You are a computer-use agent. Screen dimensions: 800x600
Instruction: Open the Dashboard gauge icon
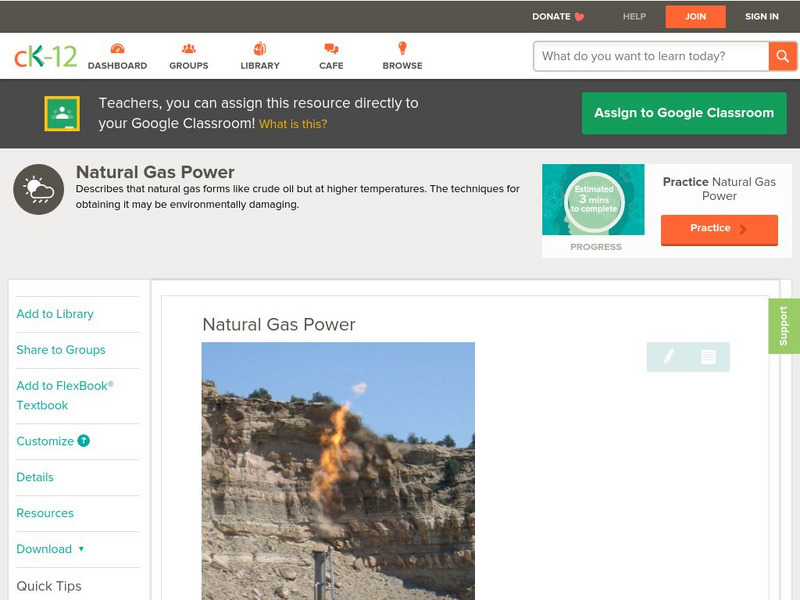(x=117, y=48)
